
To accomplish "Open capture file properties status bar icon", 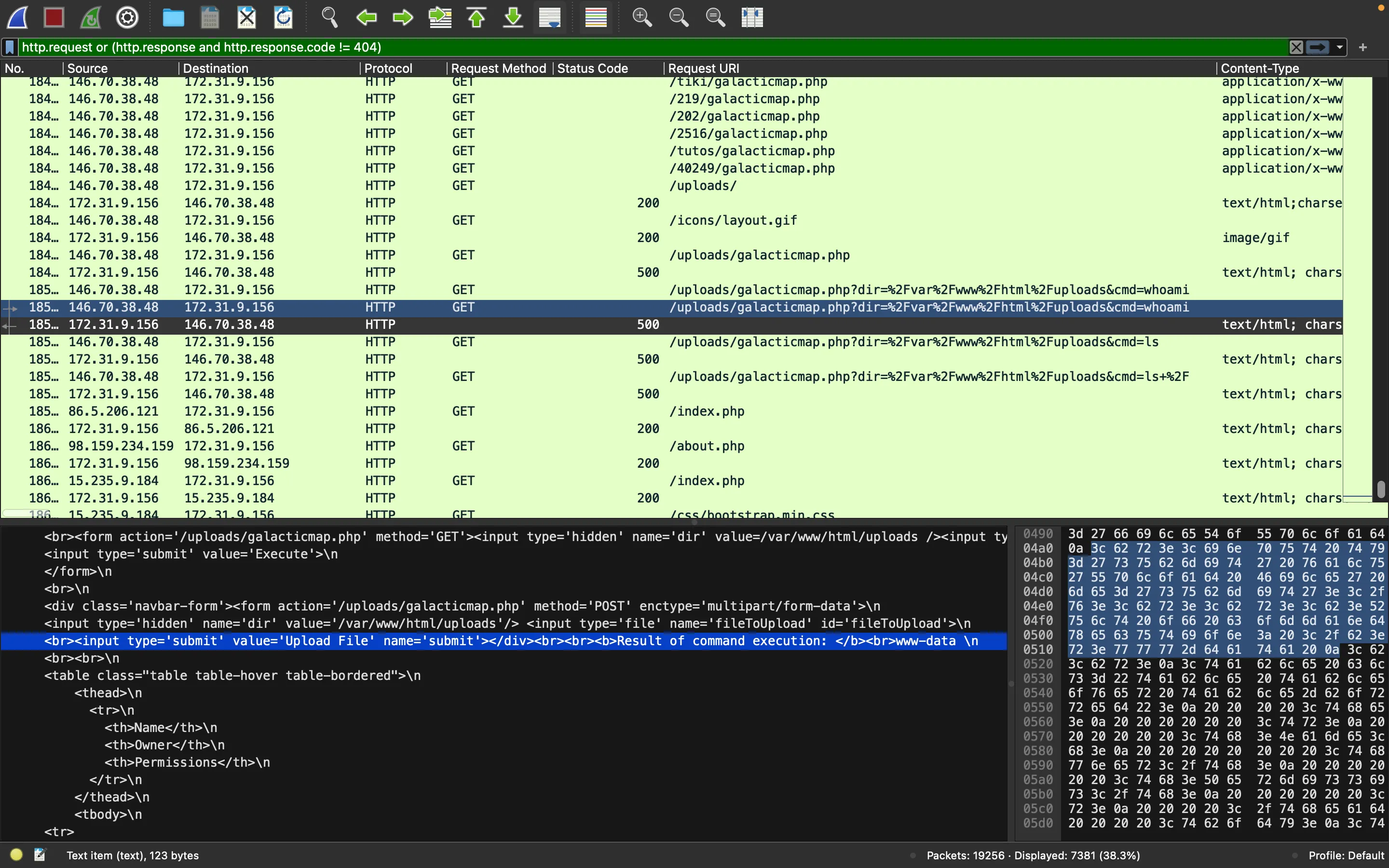I will coord(40,855).
